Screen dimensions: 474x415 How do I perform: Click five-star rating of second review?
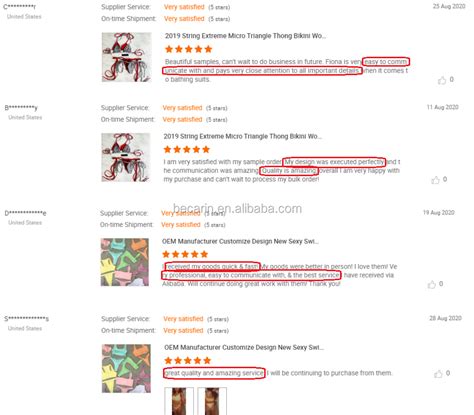[x=187, y=149]
